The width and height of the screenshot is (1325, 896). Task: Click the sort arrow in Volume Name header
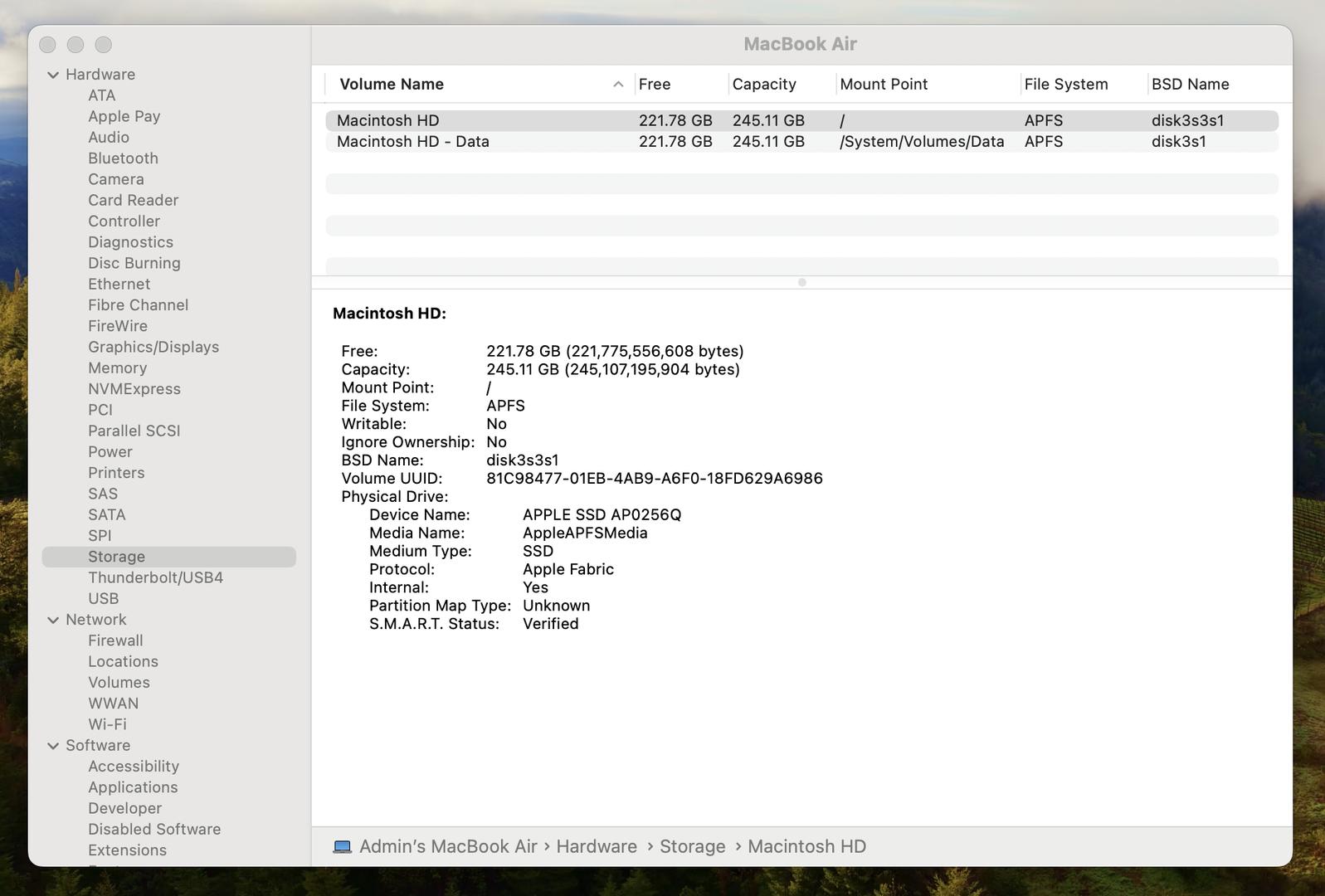click(618, 85)
